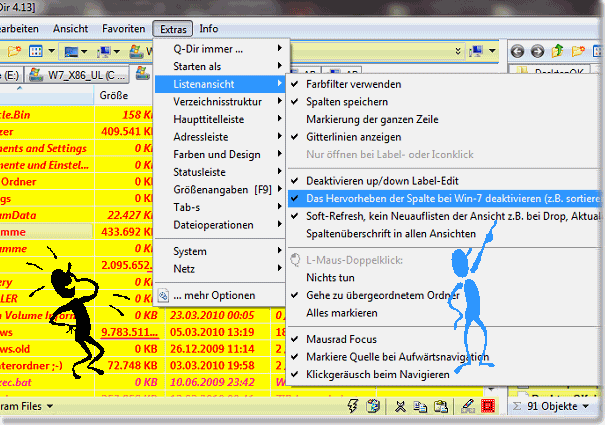Open the Favoriten menu
This screenshot has width=605, height=425.
(x=123, y=29)
